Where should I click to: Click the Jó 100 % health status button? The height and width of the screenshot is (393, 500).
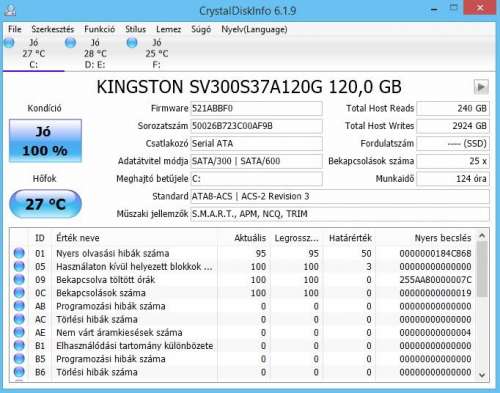[x=45, y=141]
